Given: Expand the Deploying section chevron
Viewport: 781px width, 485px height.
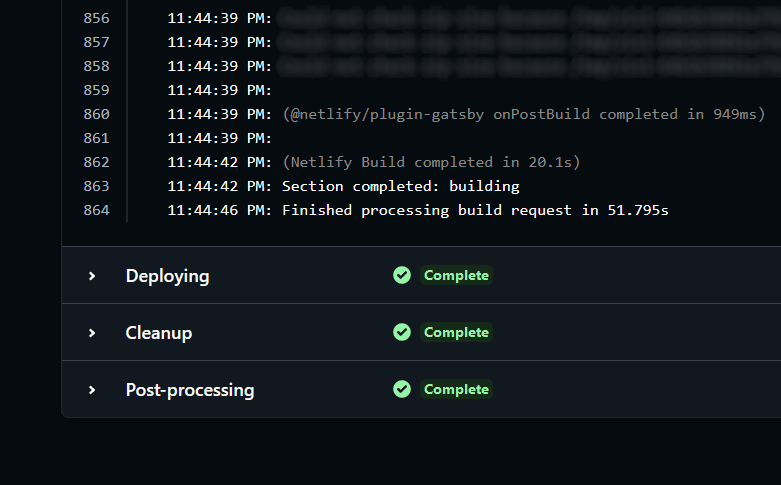Looking at the screenshot, I should coord(92,276).
